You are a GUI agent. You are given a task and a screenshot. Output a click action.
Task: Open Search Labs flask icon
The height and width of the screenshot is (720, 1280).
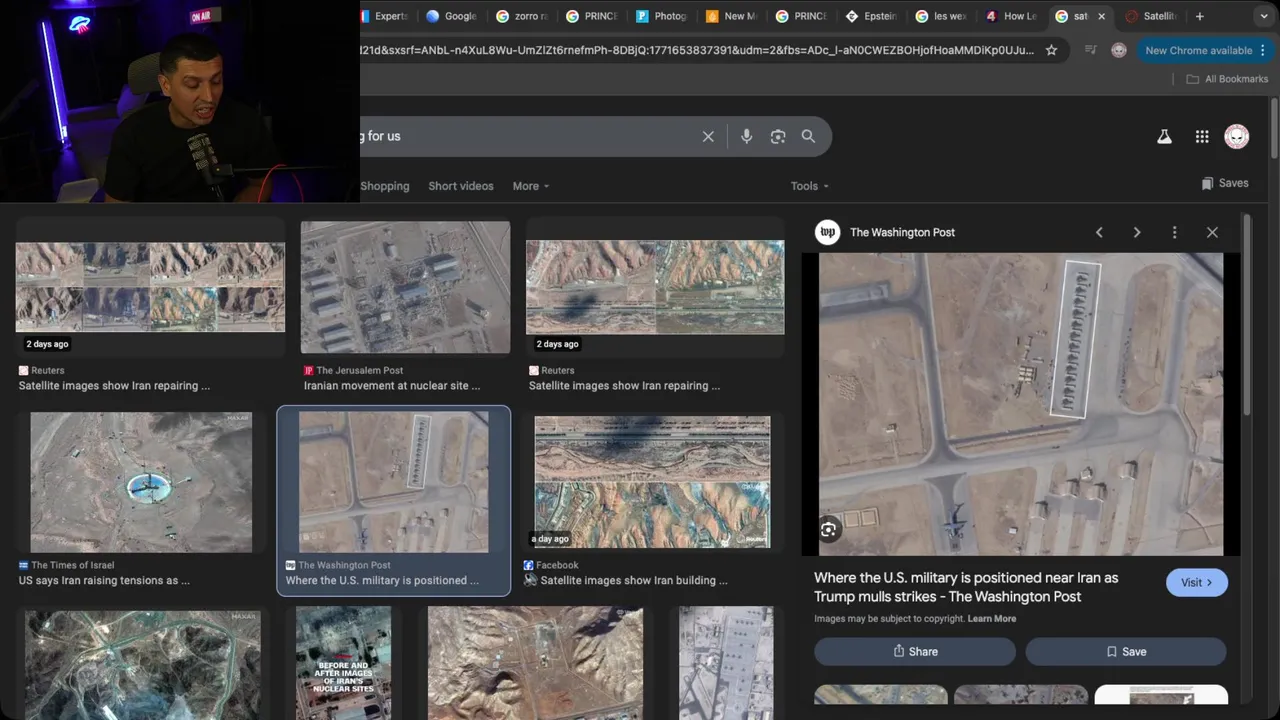tap(1164, 137)
